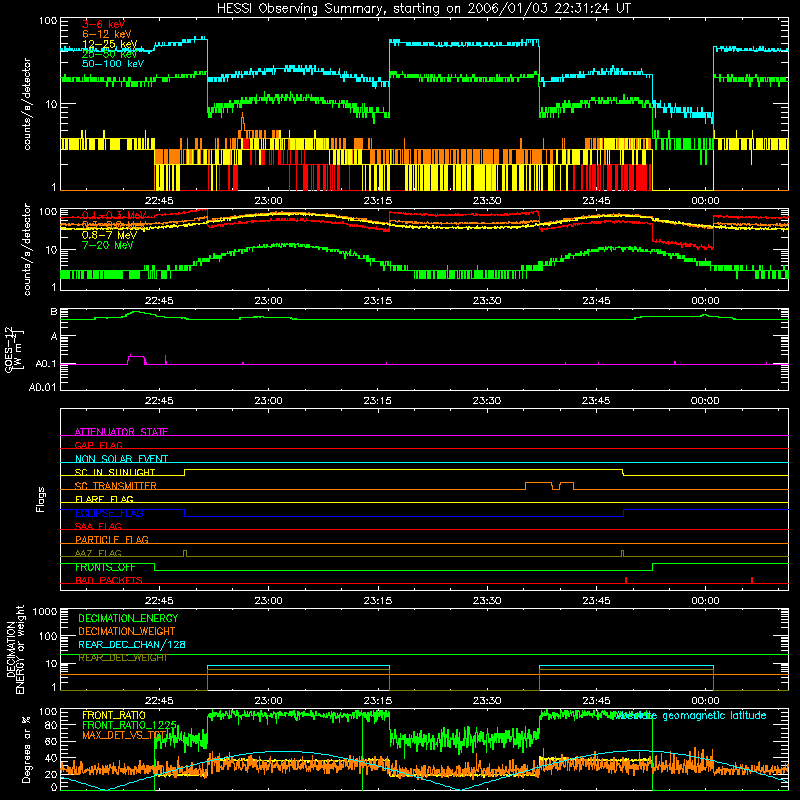This screenshot has width=800, height=800.
Task: Click the 12-25 keV legend label
Action: tap(110, 44)
